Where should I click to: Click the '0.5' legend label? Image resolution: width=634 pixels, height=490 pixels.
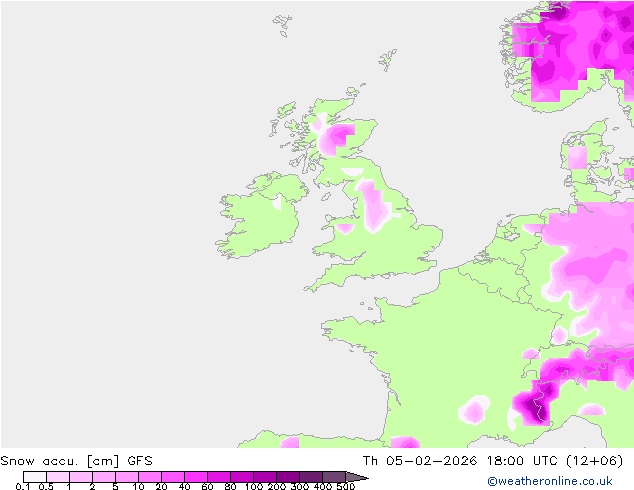pyautogui.click(x=46, y=486)
